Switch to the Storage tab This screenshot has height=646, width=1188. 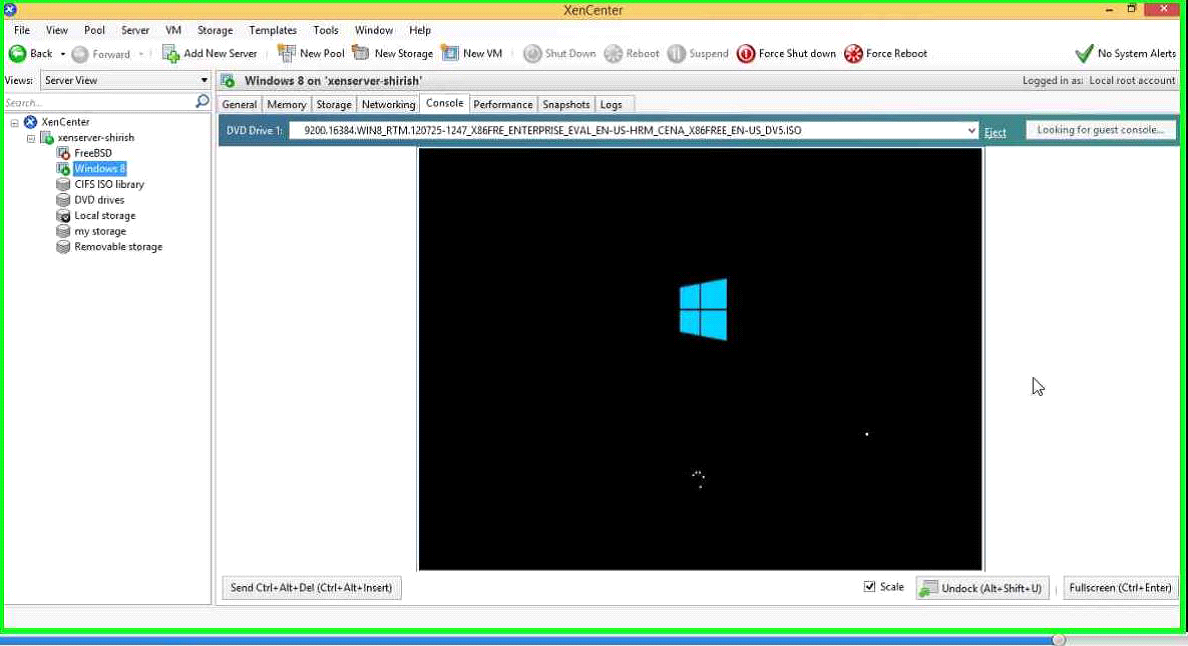tap(334, 105)
